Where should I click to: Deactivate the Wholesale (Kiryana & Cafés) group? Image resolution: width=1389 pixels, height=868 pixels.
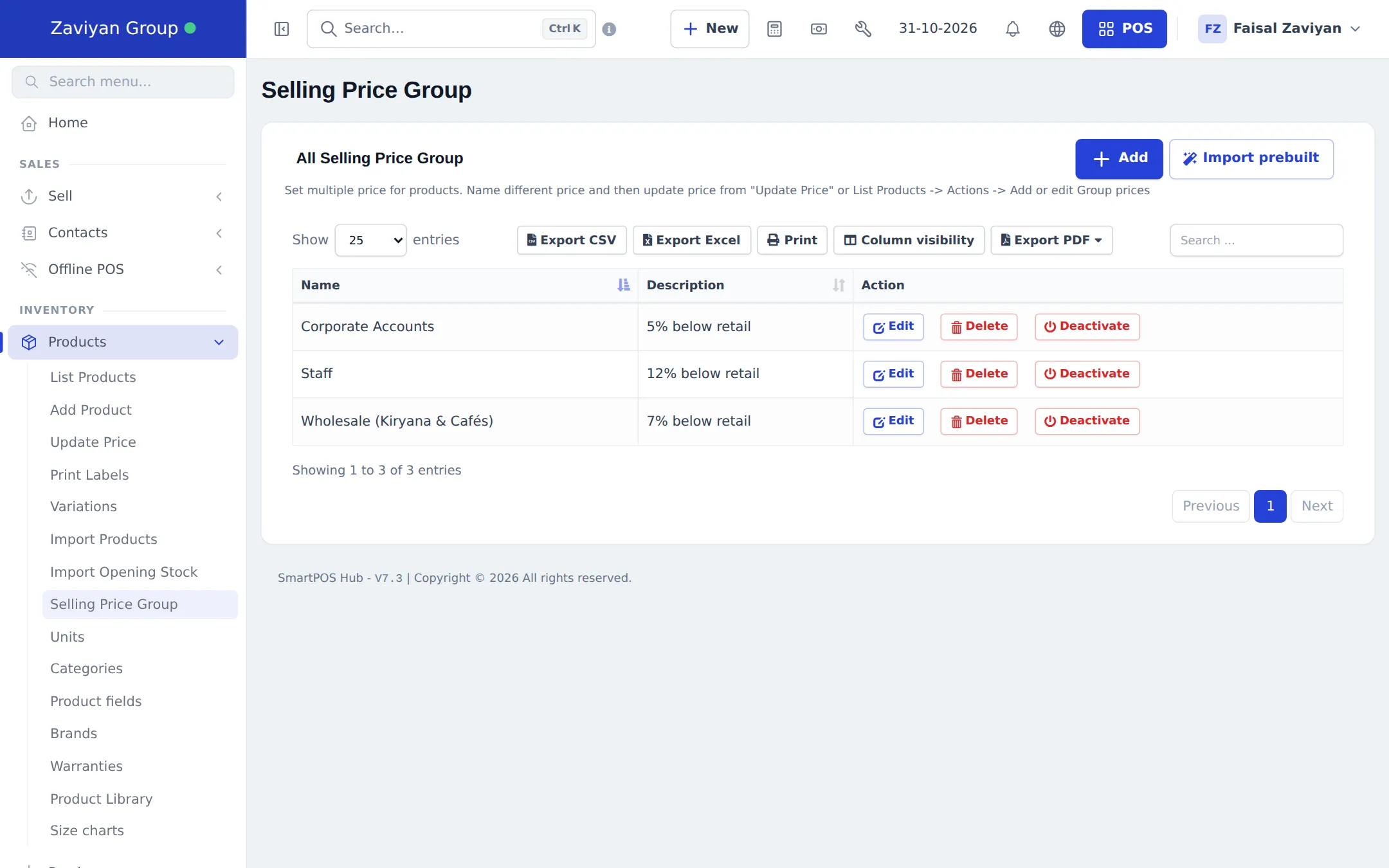tap(1087, 421)
